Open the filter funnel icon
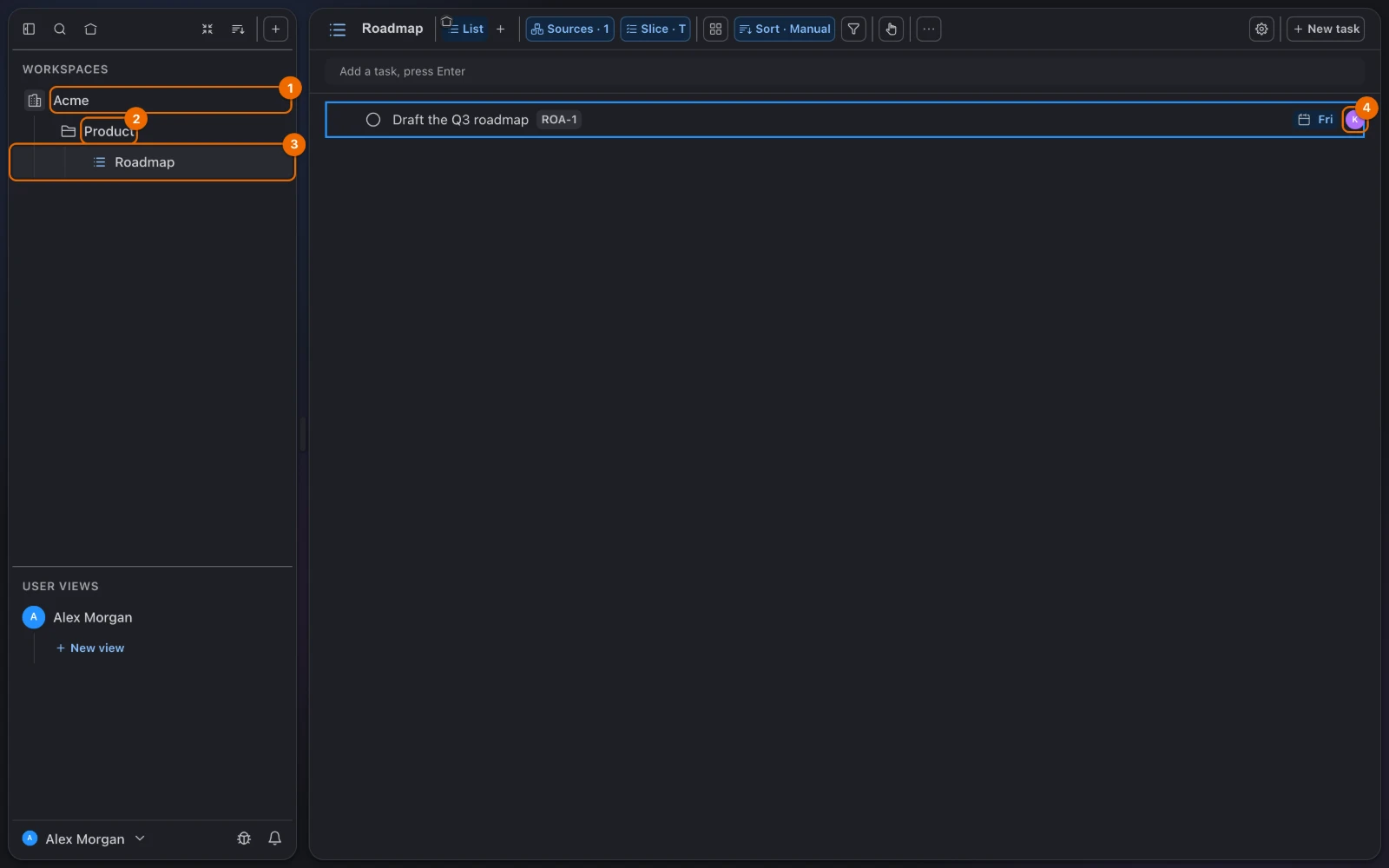 point(853,29)
